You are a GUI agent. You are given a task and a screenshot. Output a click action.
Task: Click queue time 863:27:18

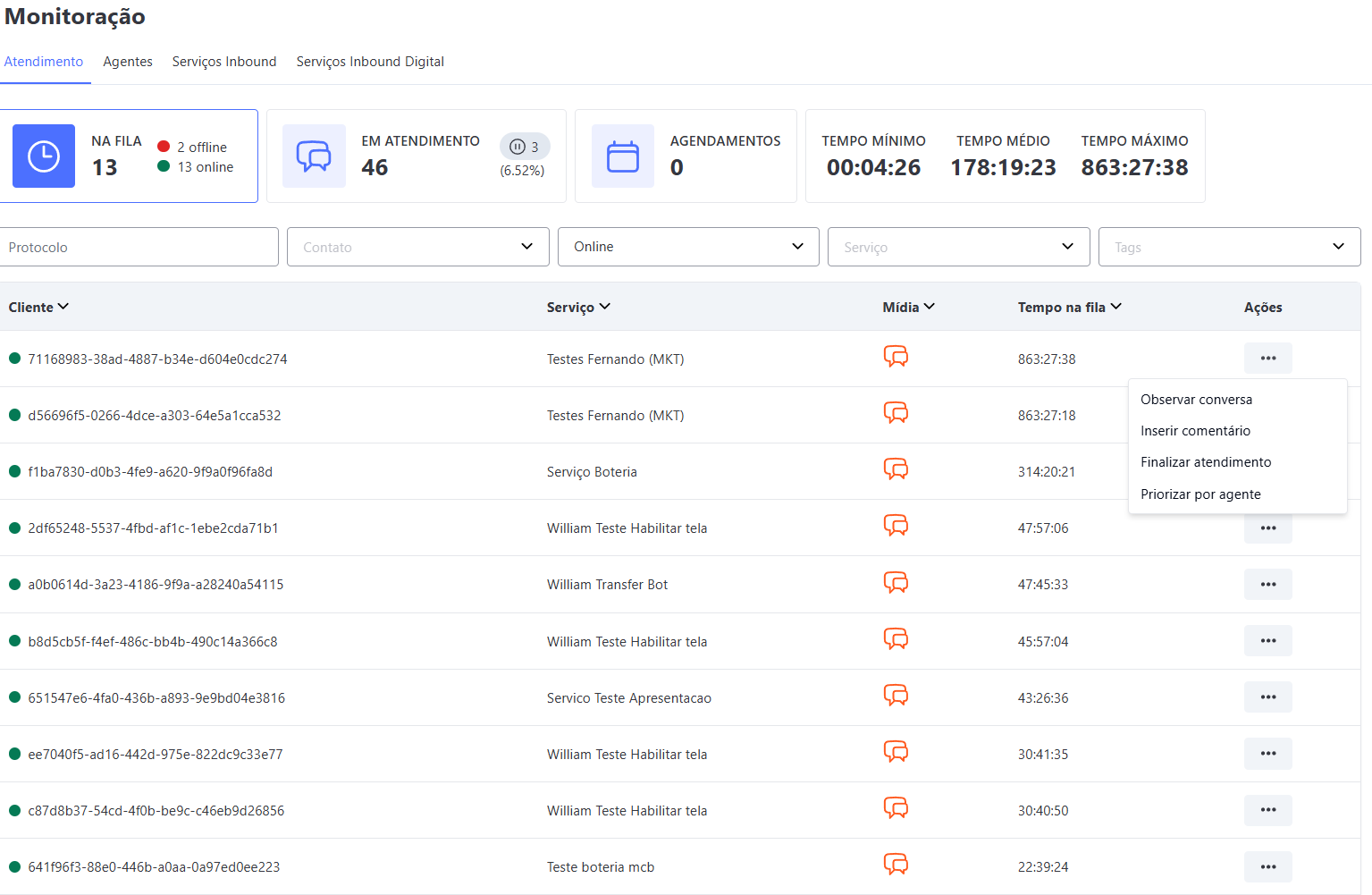pos(1047,416)
